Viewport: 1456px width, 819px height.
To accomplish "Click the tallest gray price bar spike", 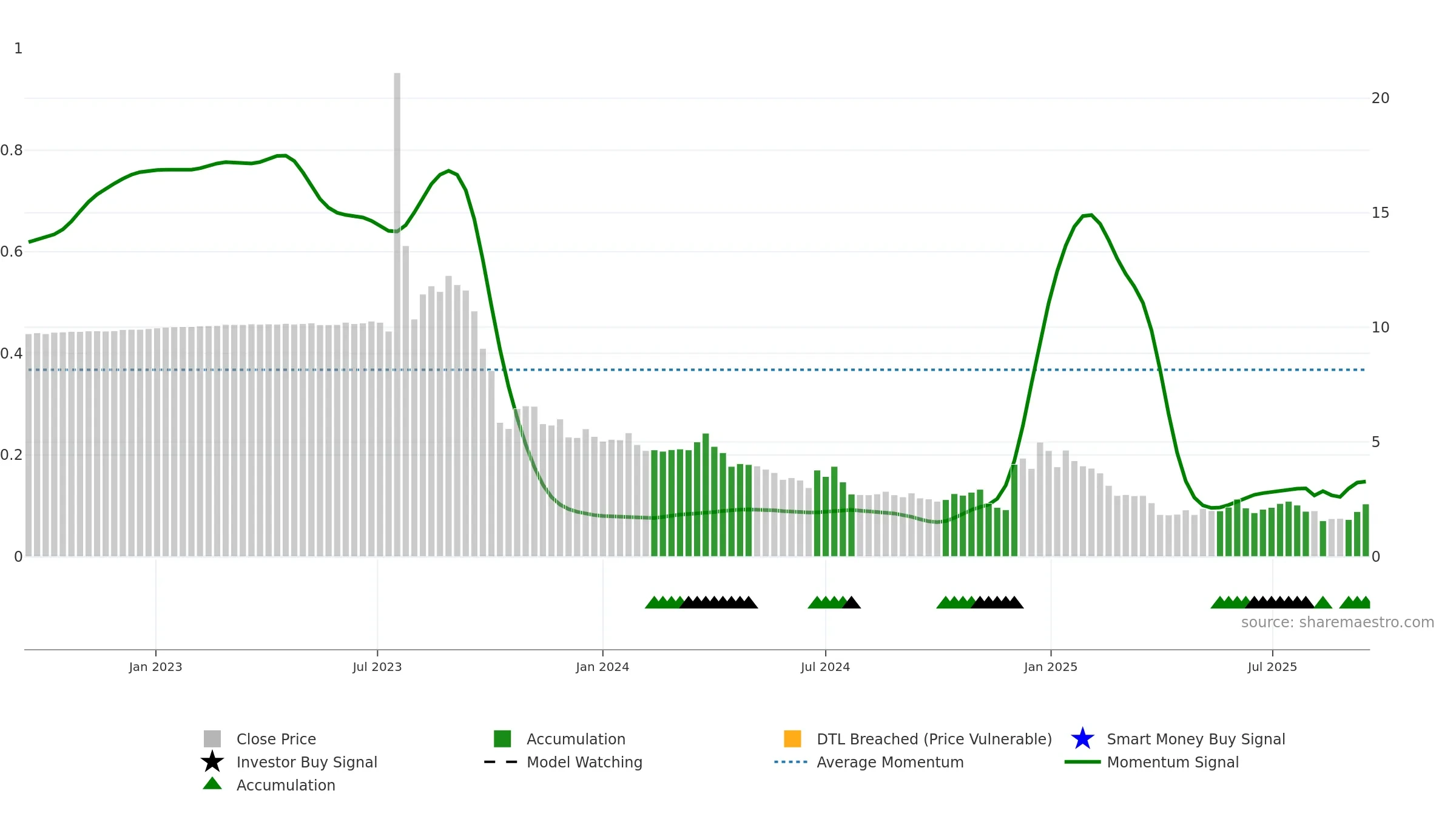I will point(397,314).
